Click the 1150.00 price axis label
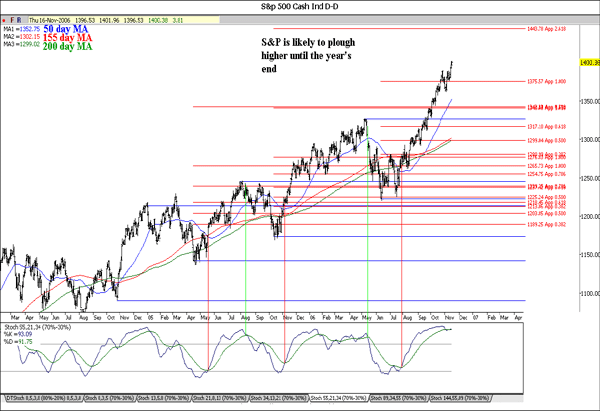600x411 pixels. (x=591, y=255)
